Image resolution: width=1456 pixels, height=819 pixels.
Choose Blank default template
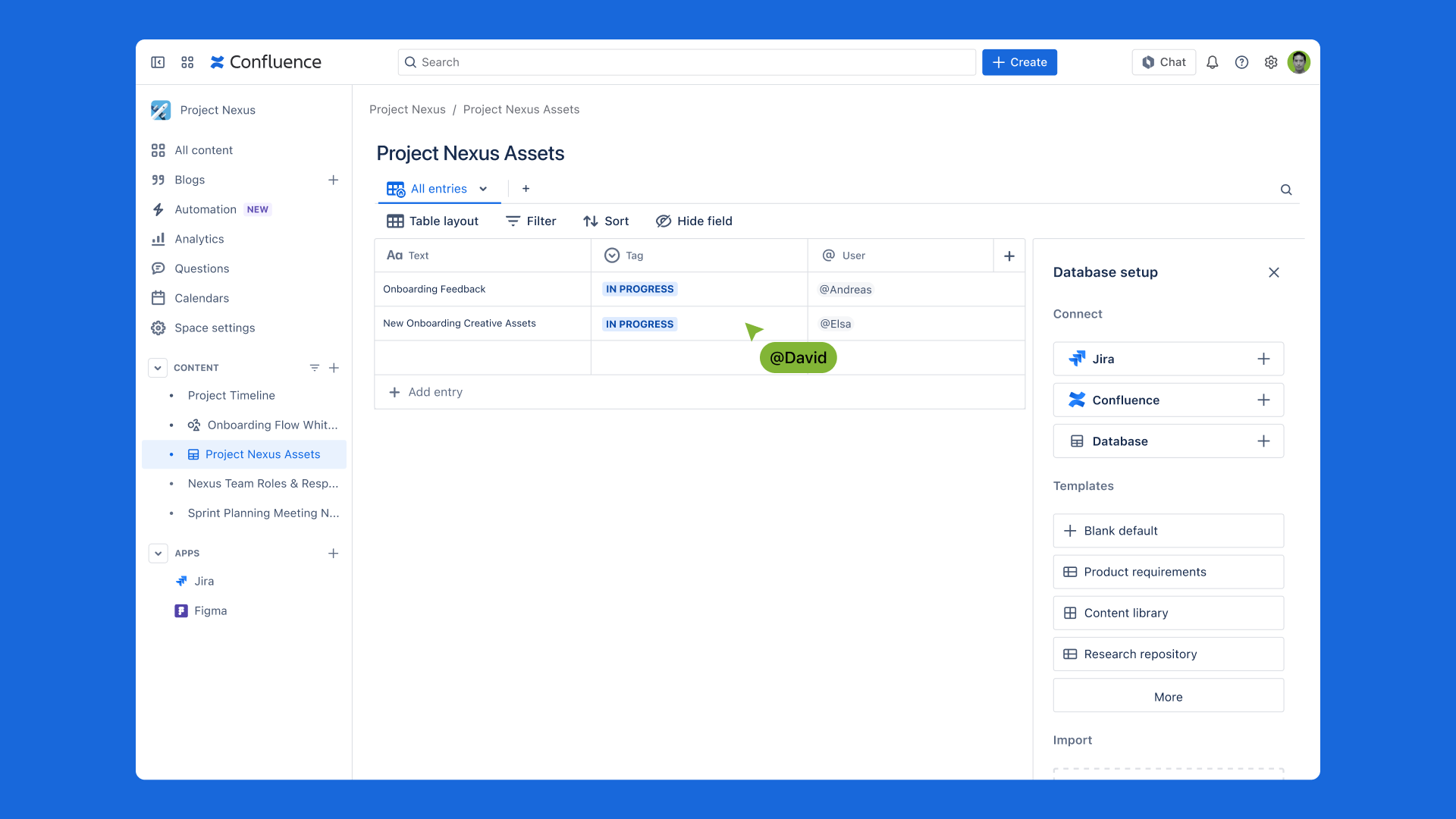click(x=1168, y=531)
